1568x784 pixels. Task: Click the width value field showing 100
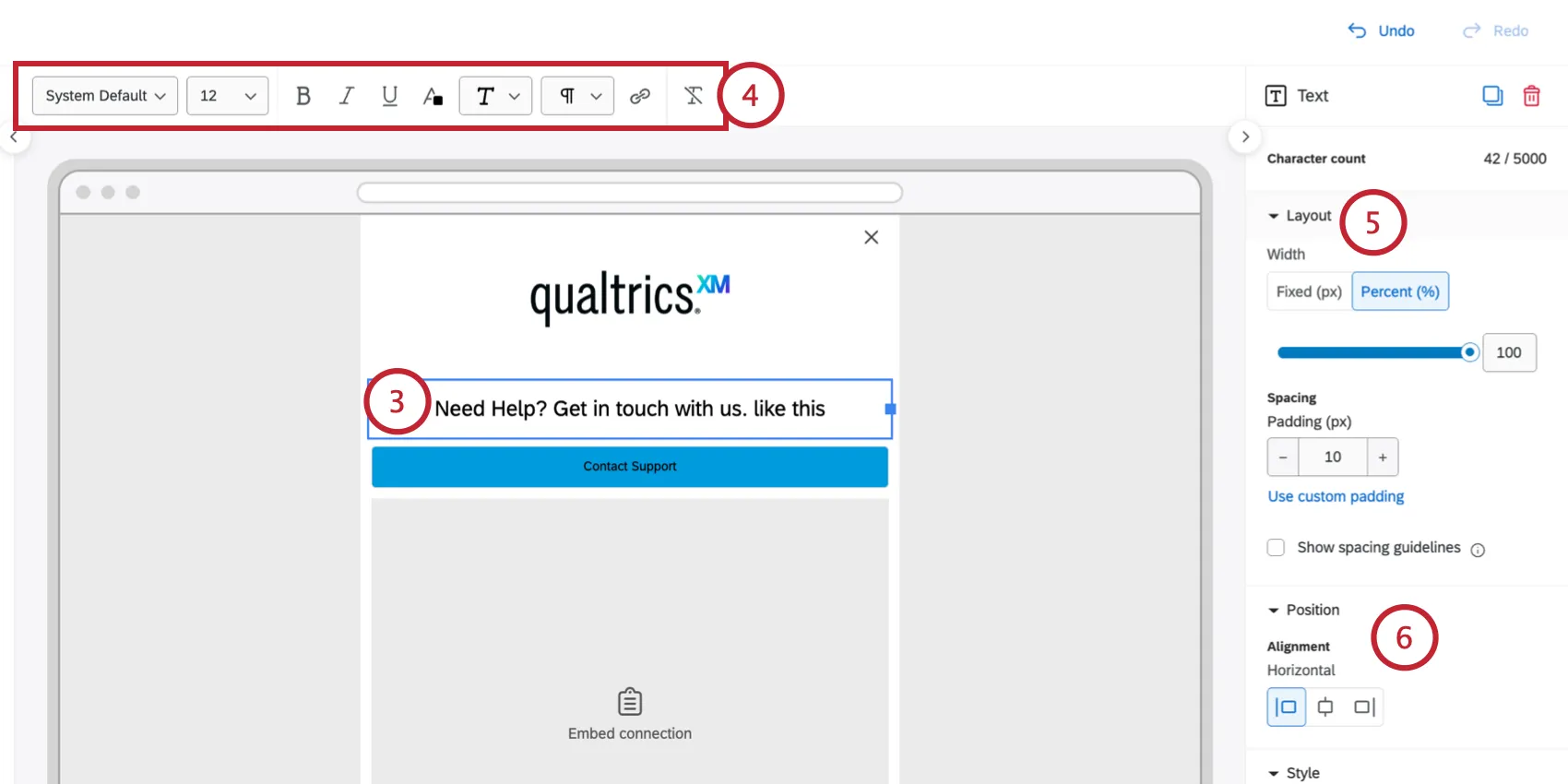point(1509,352)
